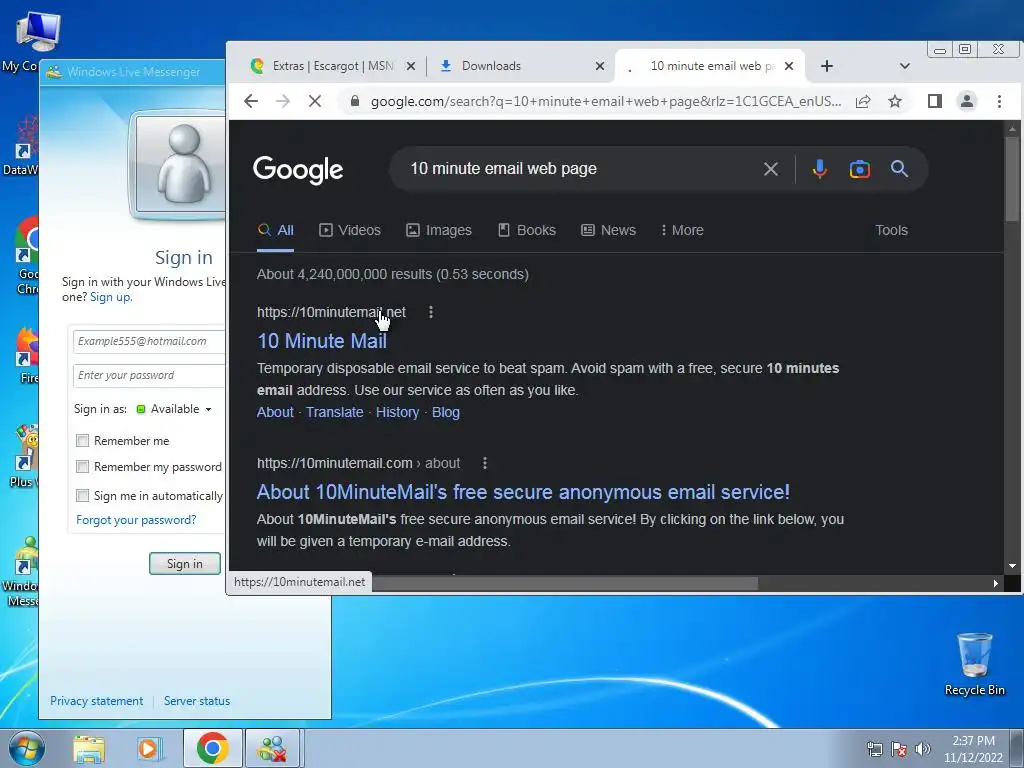Click the Enter your password field
Image resolution: width=1024 pixels, height=768 pixels.
(x=149, y=376)
